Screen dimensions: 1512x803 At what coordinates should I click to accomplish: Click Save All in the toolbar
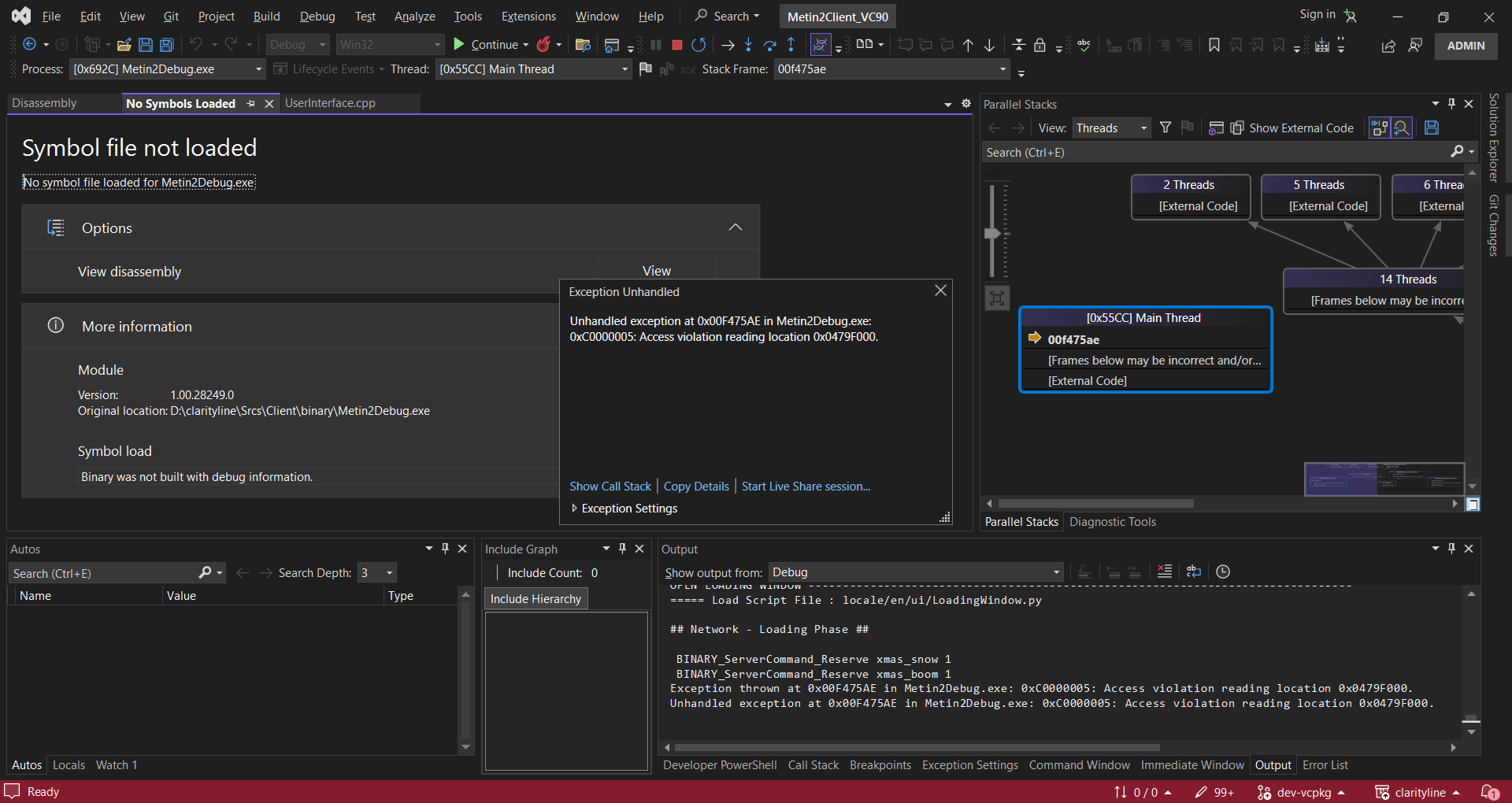point(167,45)
